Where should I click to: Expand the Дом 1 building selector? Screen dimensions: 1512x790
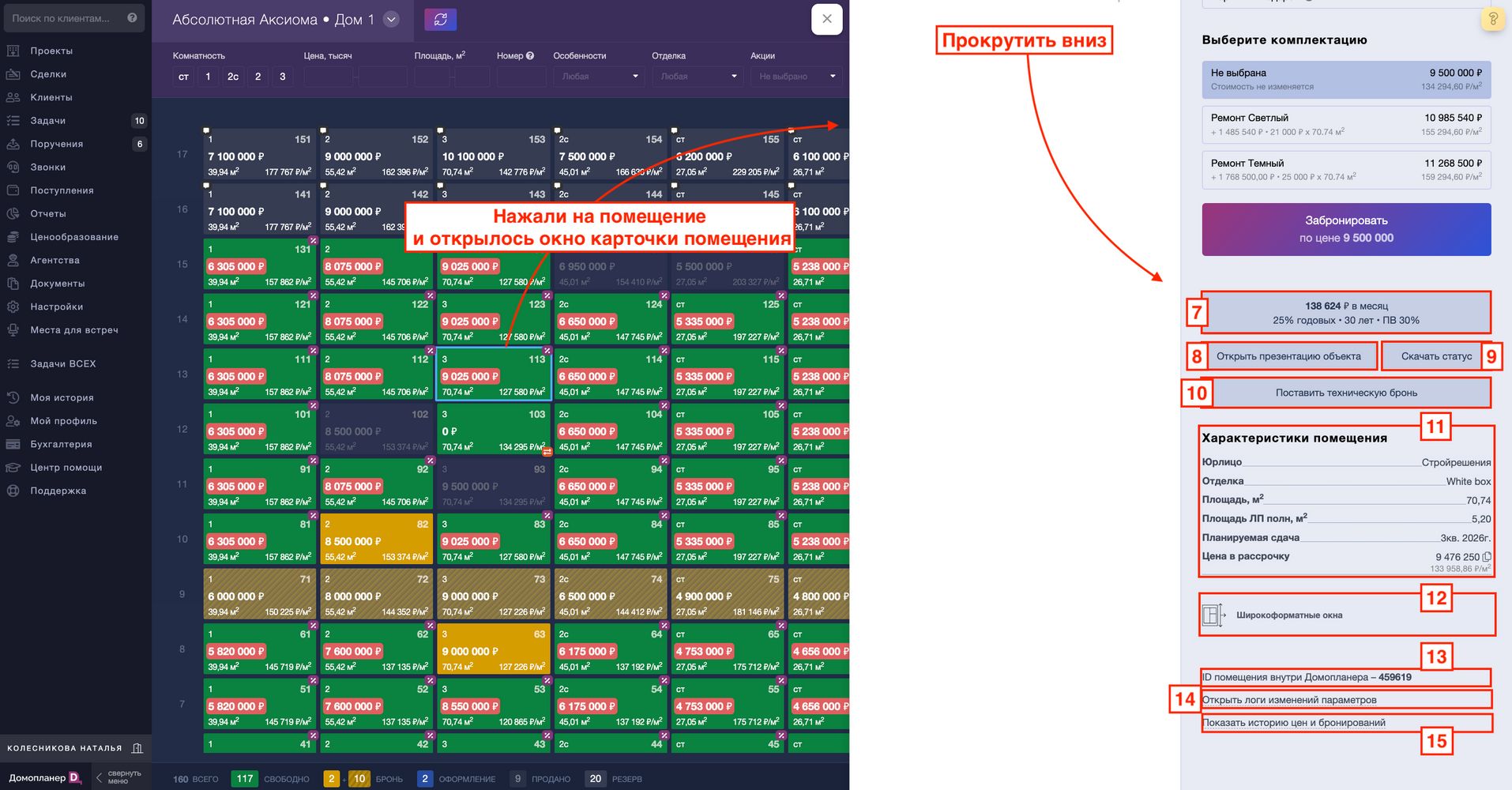(x=391, y=20)
